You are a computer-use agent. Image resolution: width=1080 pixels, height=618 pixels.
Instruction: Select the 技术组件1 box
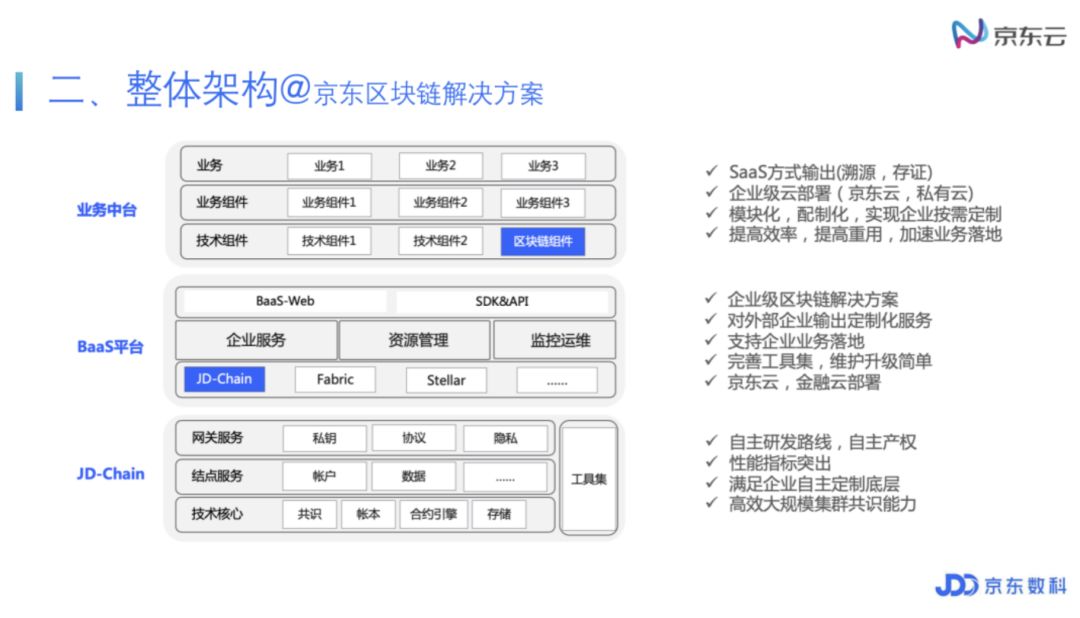pyautogui.click(x=329, y=241)
